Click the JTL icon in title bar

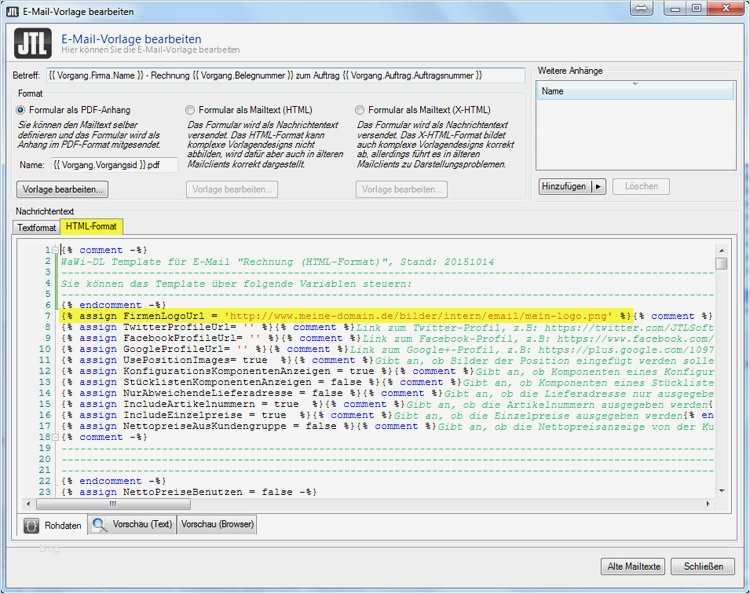coord(14,9)
